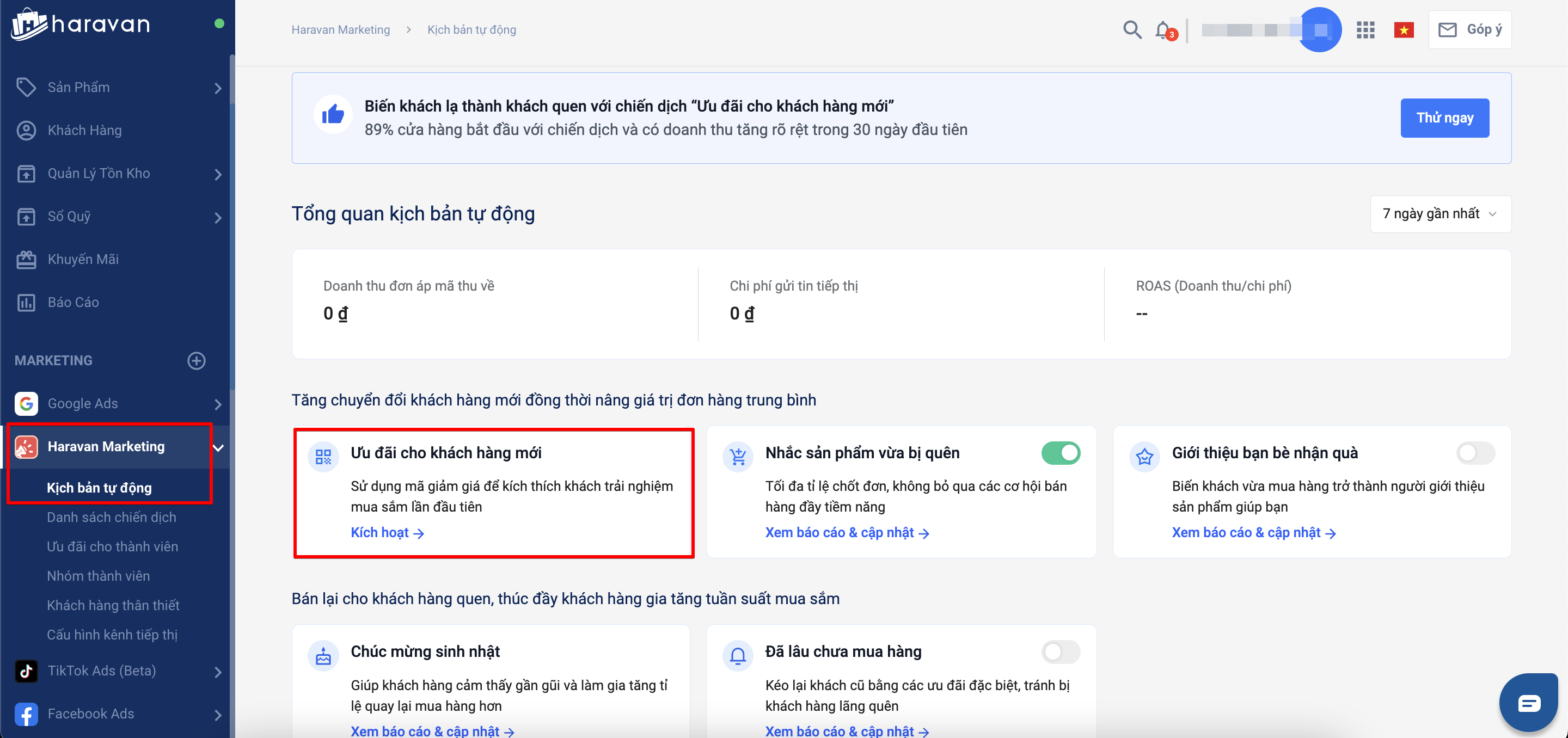Select Kịch bản tự động submenu
This screenshot has width=1568, height=738.
(x=99, y=488)
